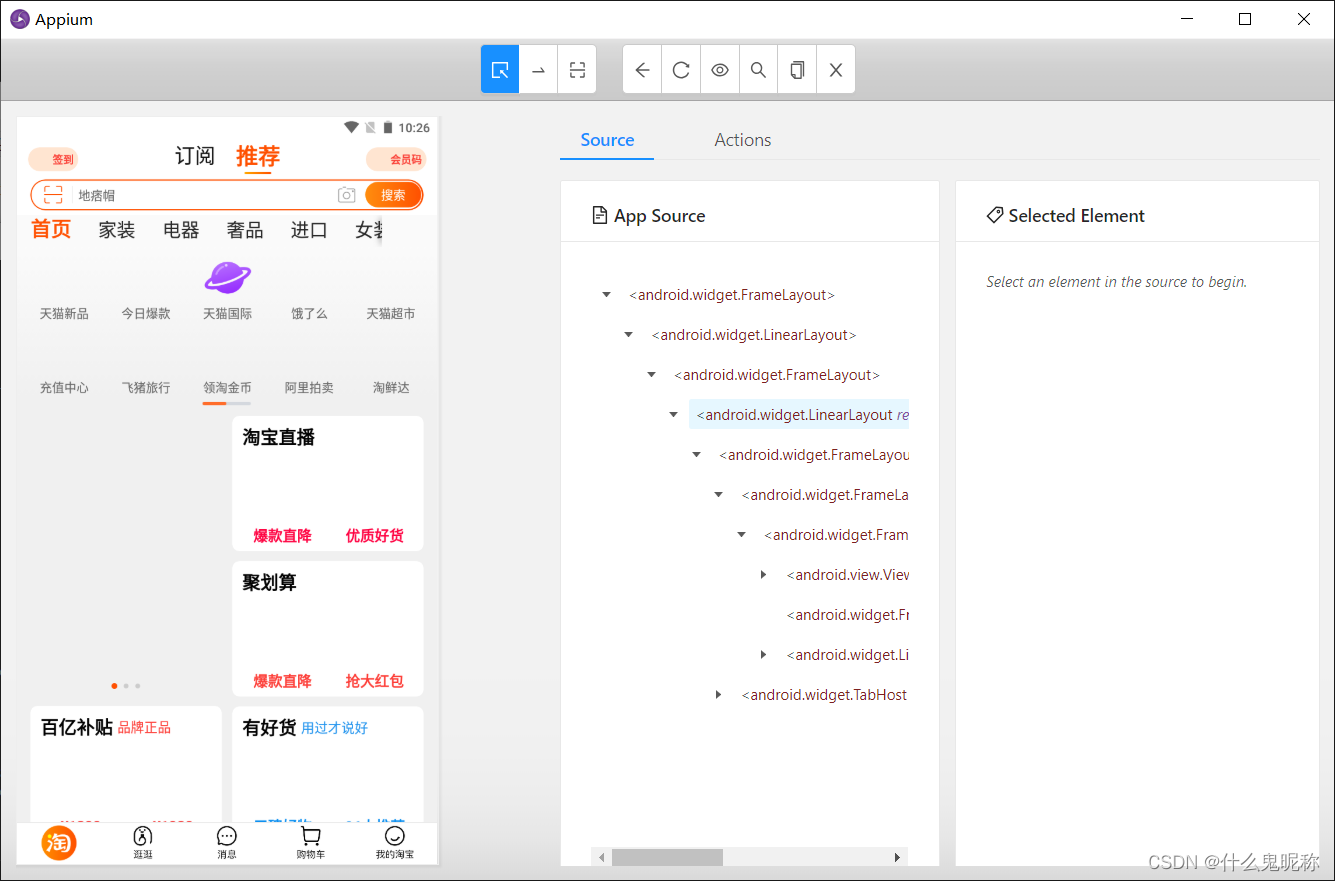The image size is (1335, 881).
Task: Tap the 天猫新品 shortcut
Action: pyautogui.click(x=64, y=314)
